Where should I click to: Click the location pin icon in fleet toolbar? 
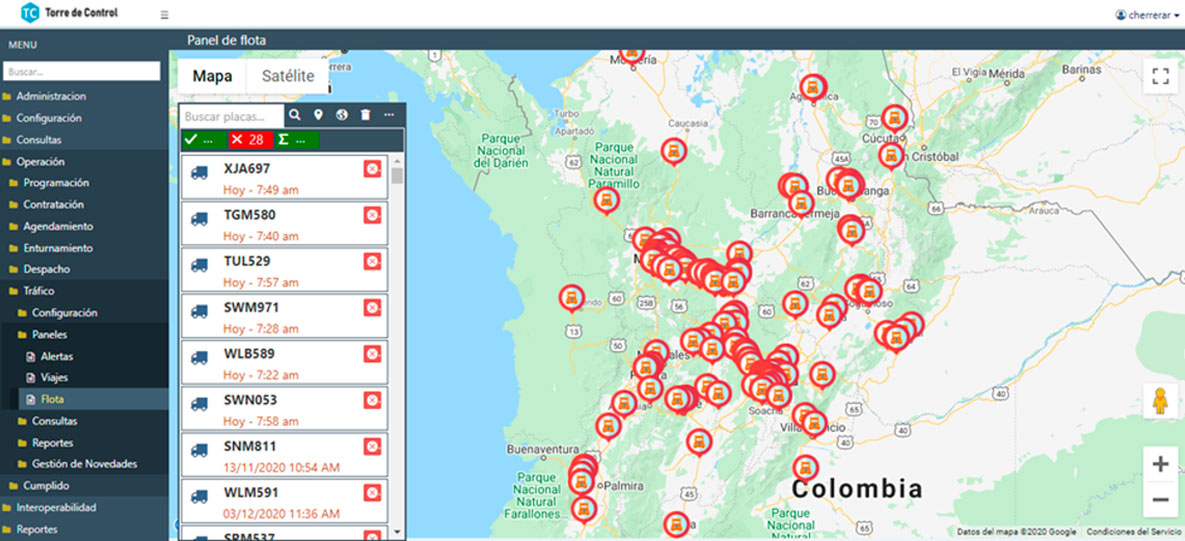coord(319,116)
